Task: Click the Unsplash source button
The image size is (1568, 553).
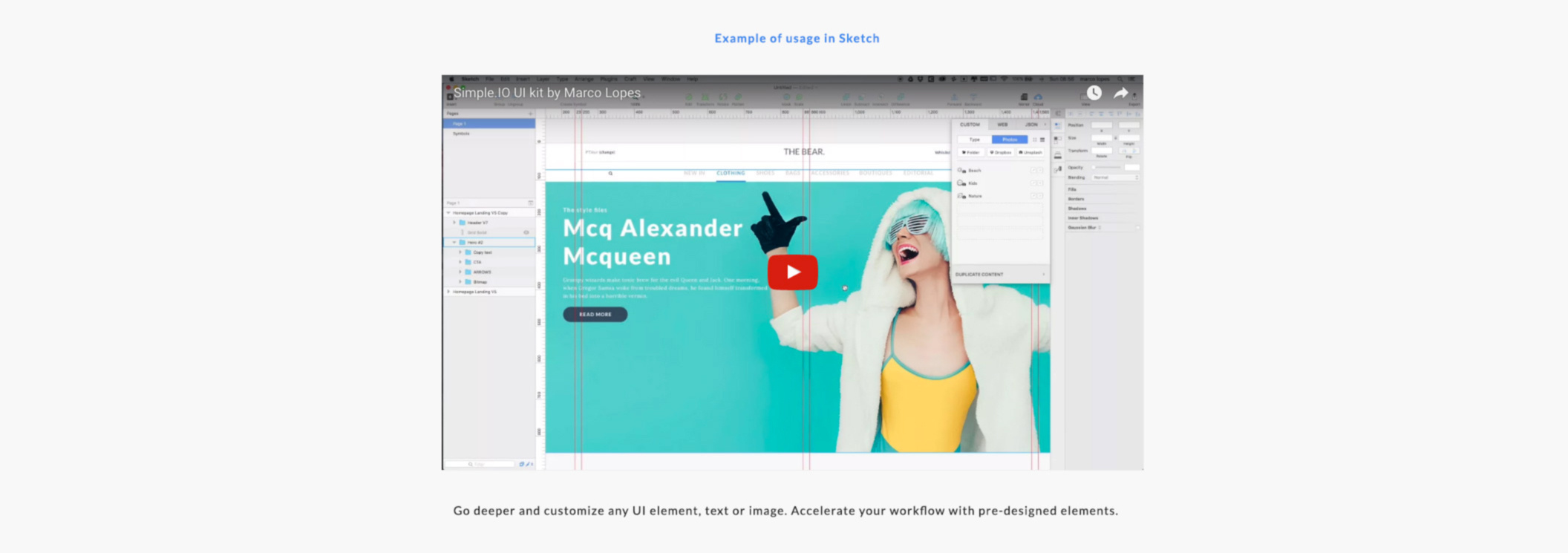Action: (x=1030, y=152)
